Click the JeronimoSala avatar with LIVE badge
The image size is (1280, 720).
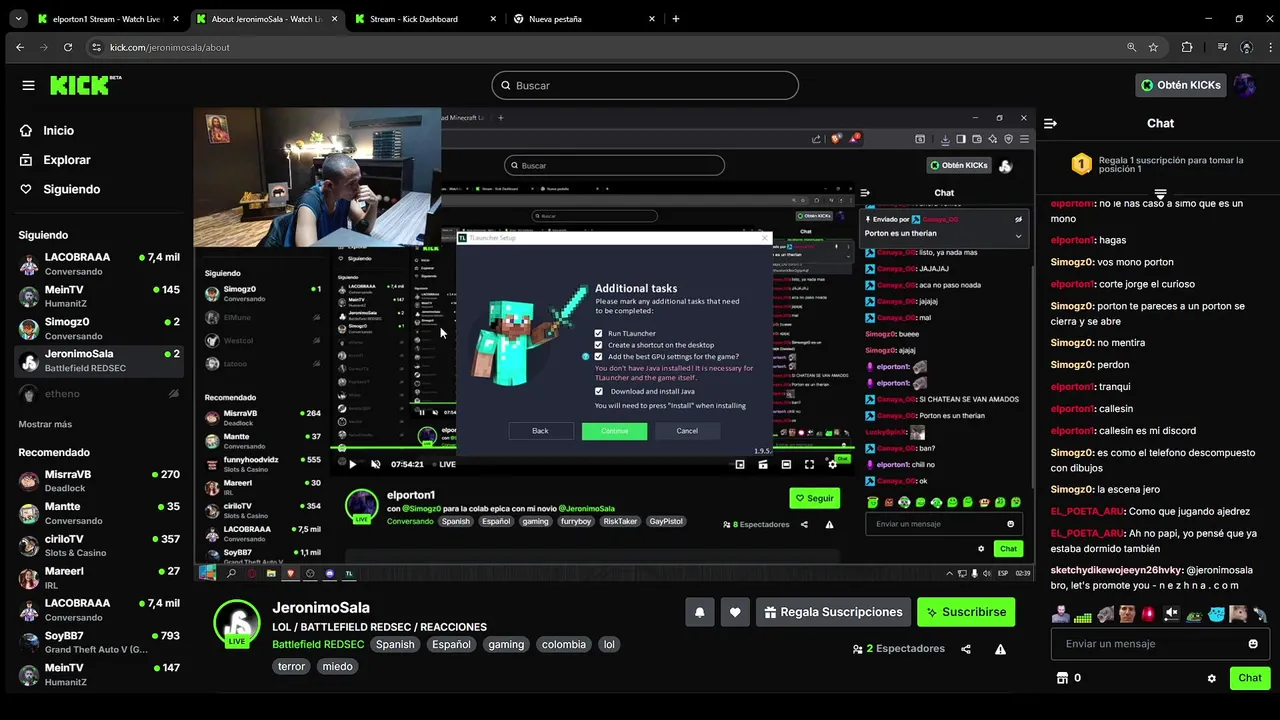coord(237,623)
